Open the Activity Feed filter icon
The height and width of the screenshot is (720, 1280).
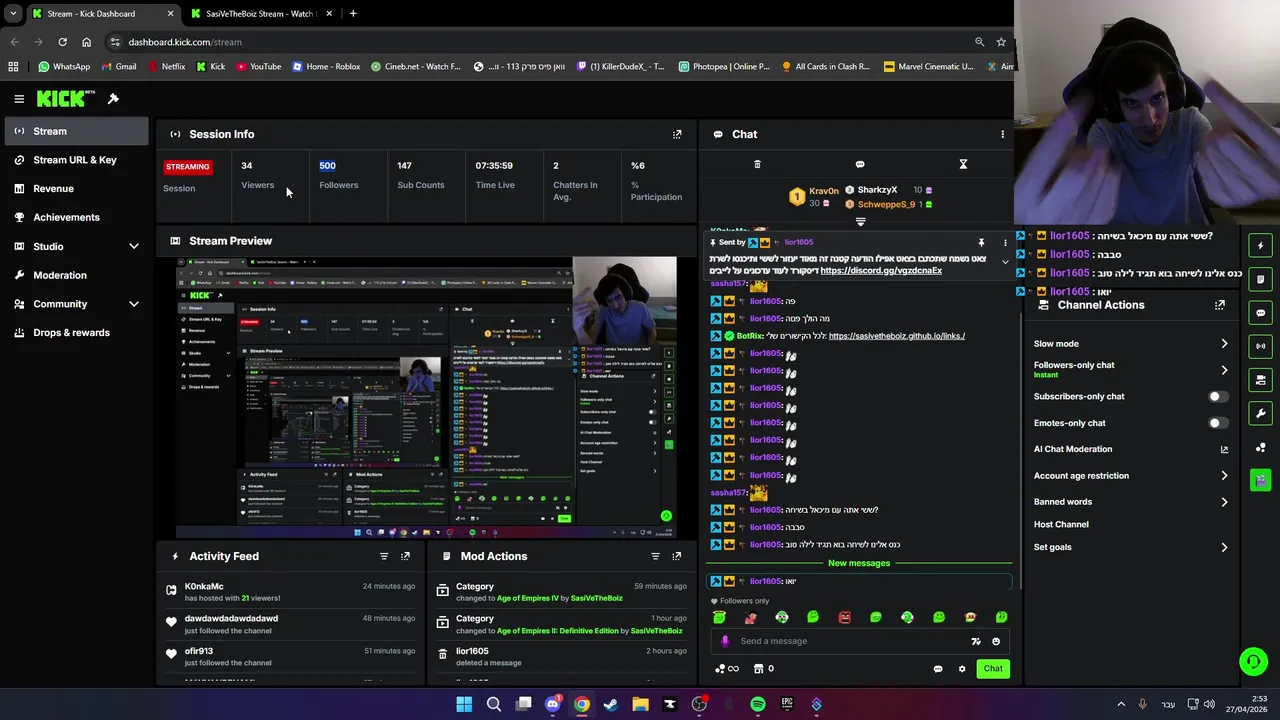pos(384,556)
